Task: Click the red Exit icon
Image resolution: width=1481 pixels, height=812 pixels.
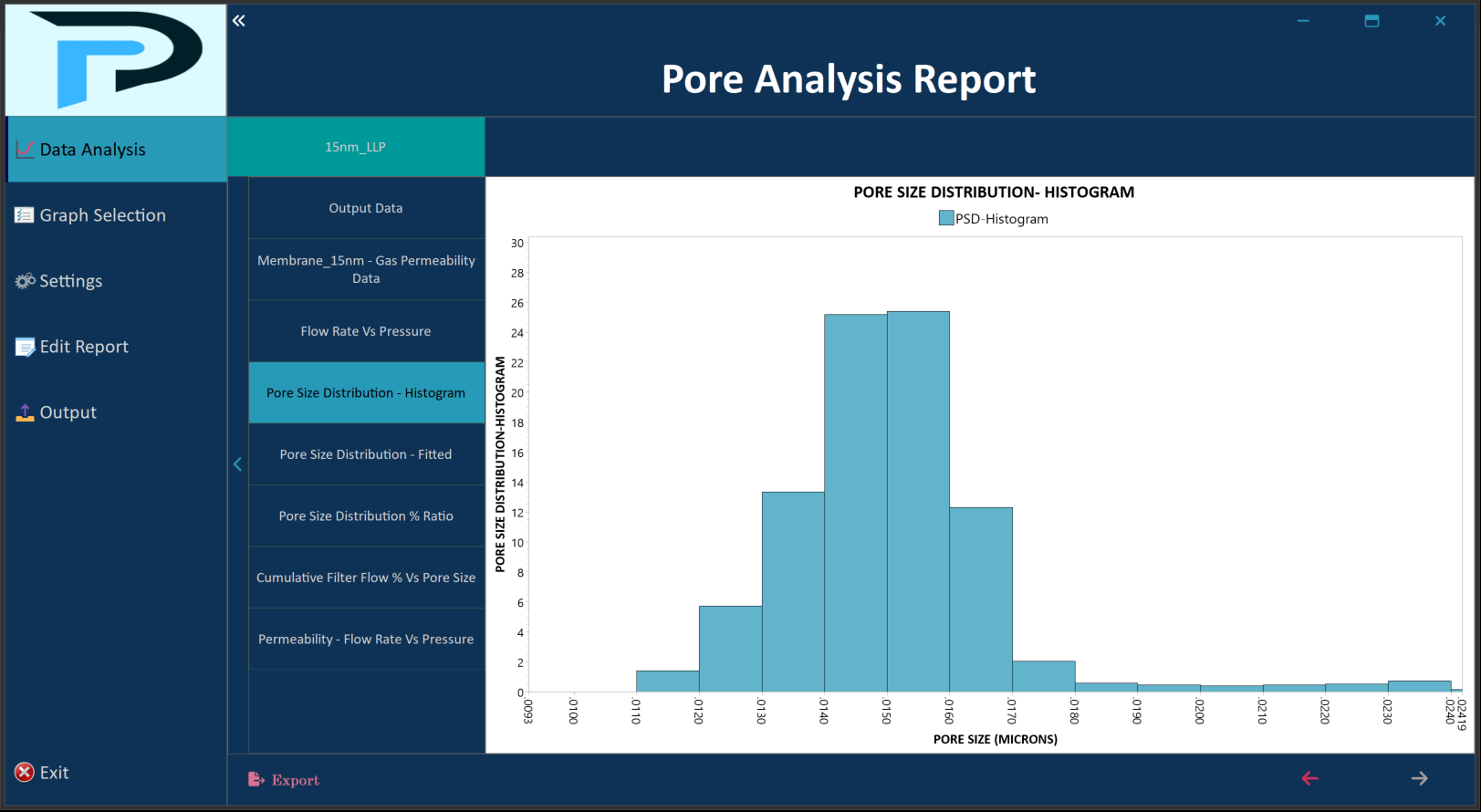Action: [x=25, y=773]
